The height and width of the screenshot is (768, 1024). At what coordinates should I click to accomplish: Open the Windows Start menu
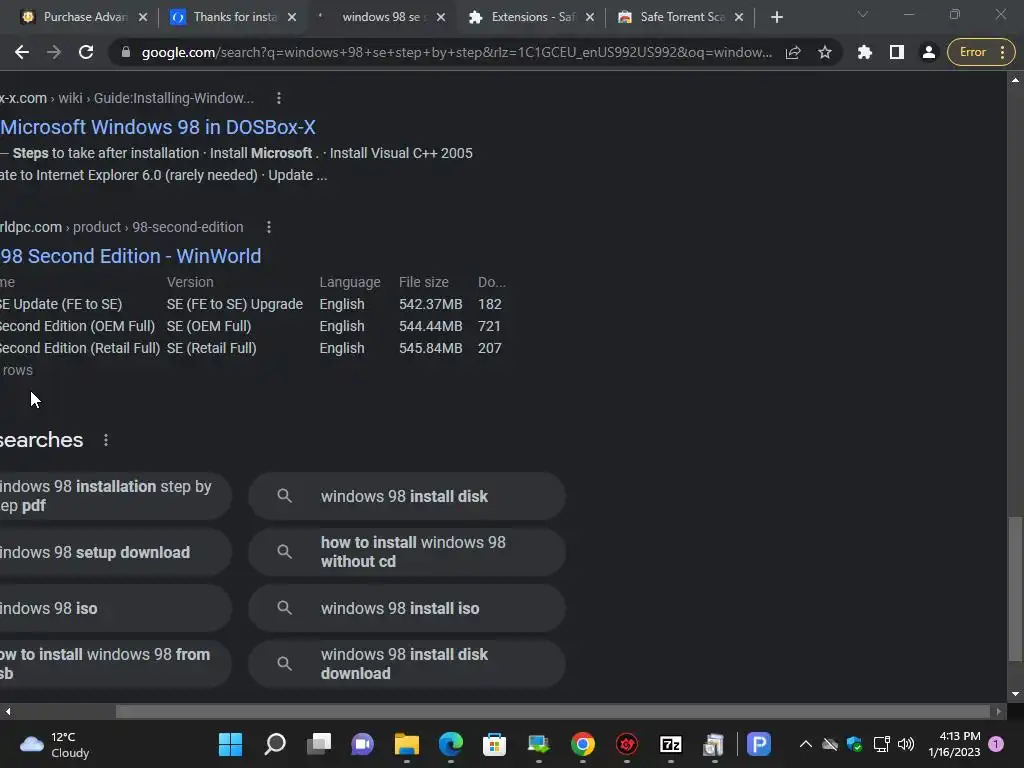pyautogui.click(x=230, y=744)
